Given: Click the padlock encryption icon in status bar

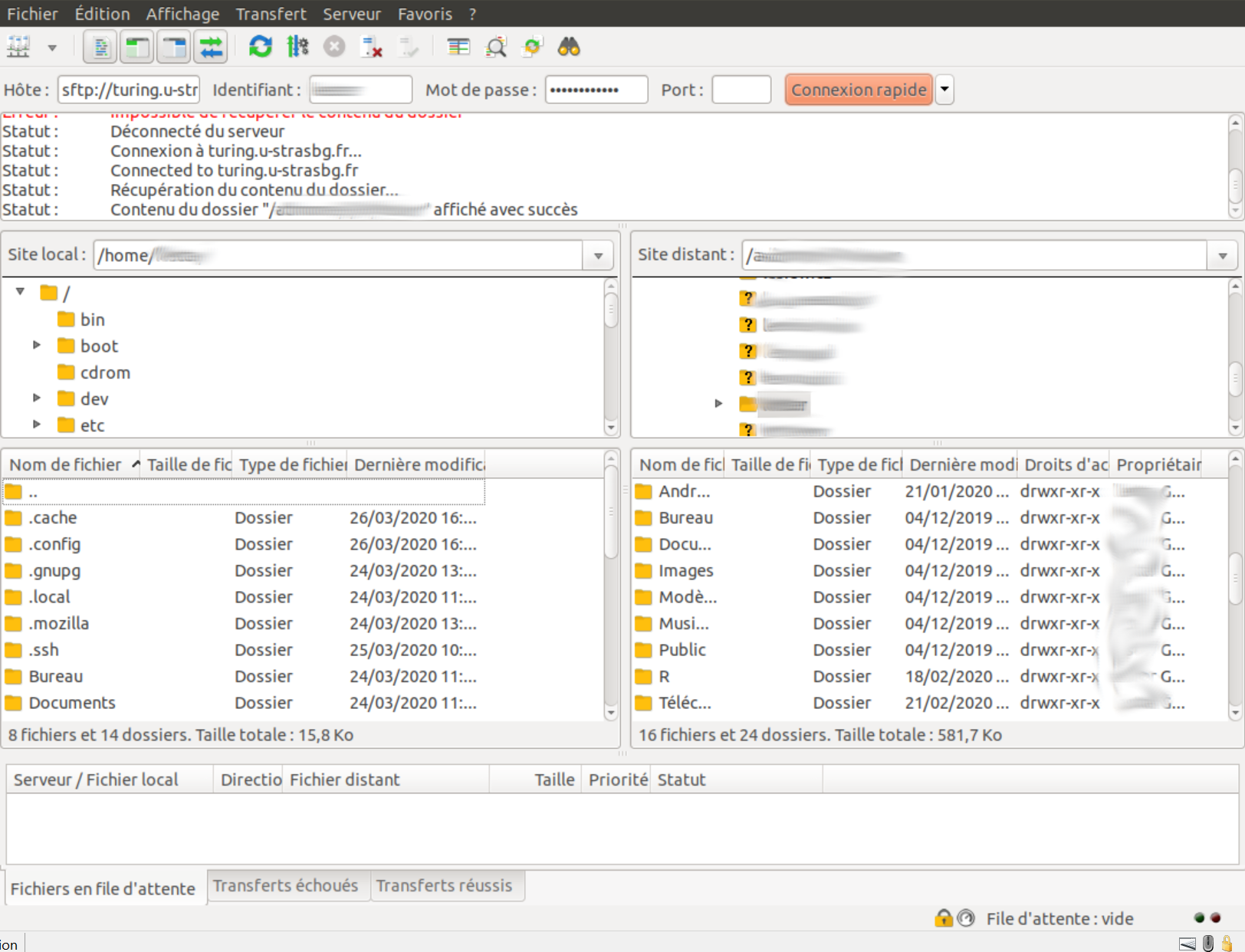Looking at the screenshot, I should pyautogui.click(x=943, y=918).
